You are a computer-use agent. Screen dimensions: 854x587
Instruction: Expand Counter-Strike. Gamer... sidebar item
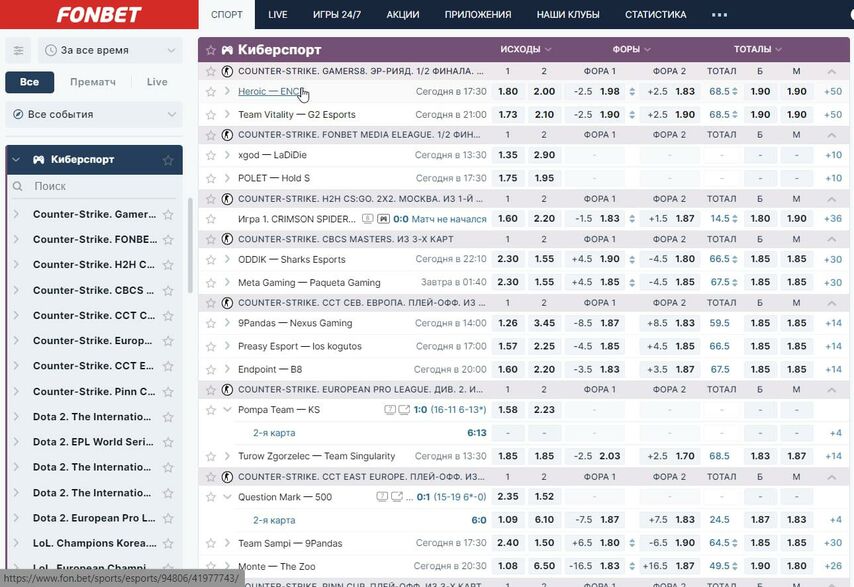coord(16,214)
